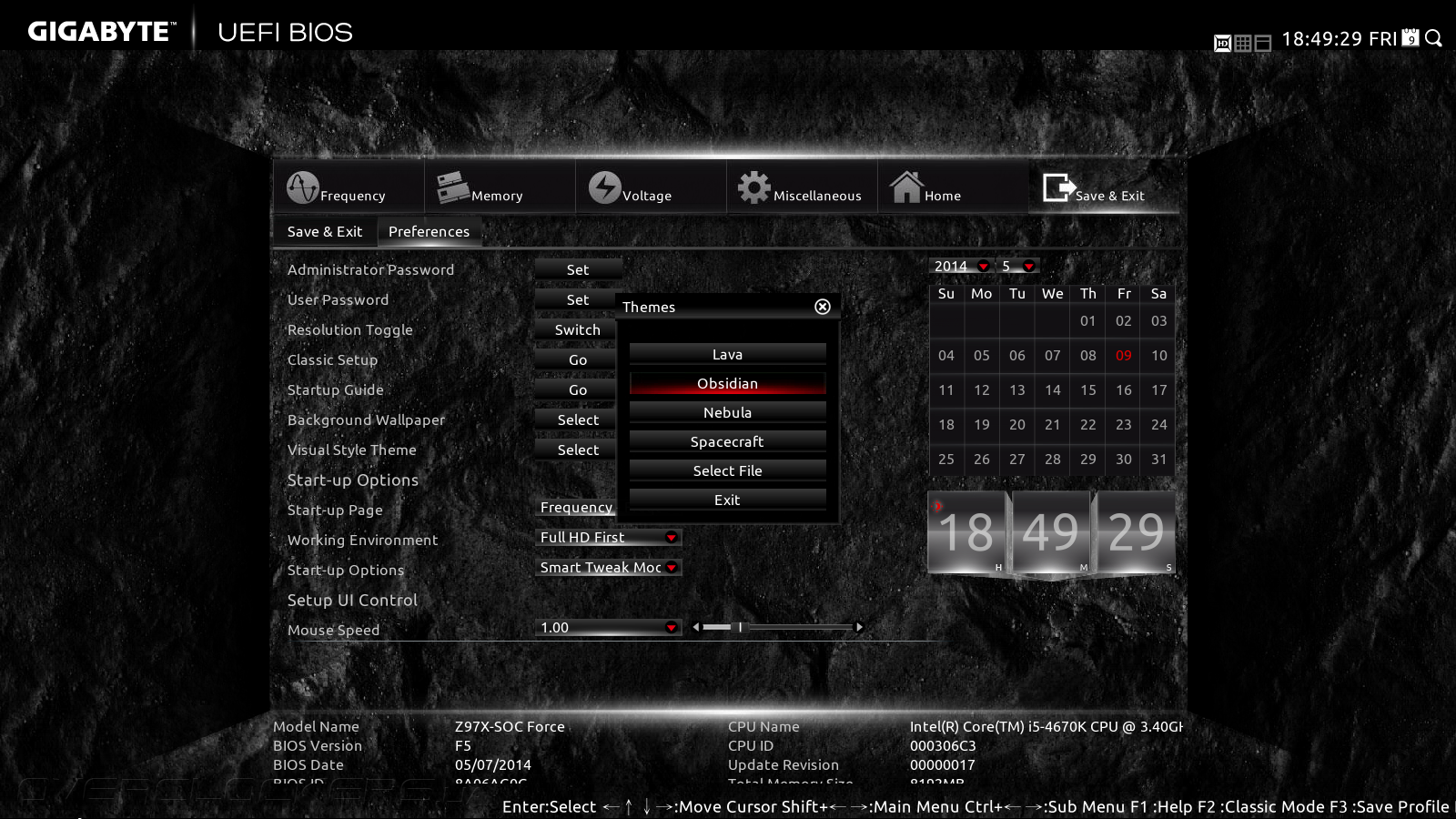Screen dimensions: 1456x819
Task: Click the Save & Exit door icon
Action: click(1059, 187)
